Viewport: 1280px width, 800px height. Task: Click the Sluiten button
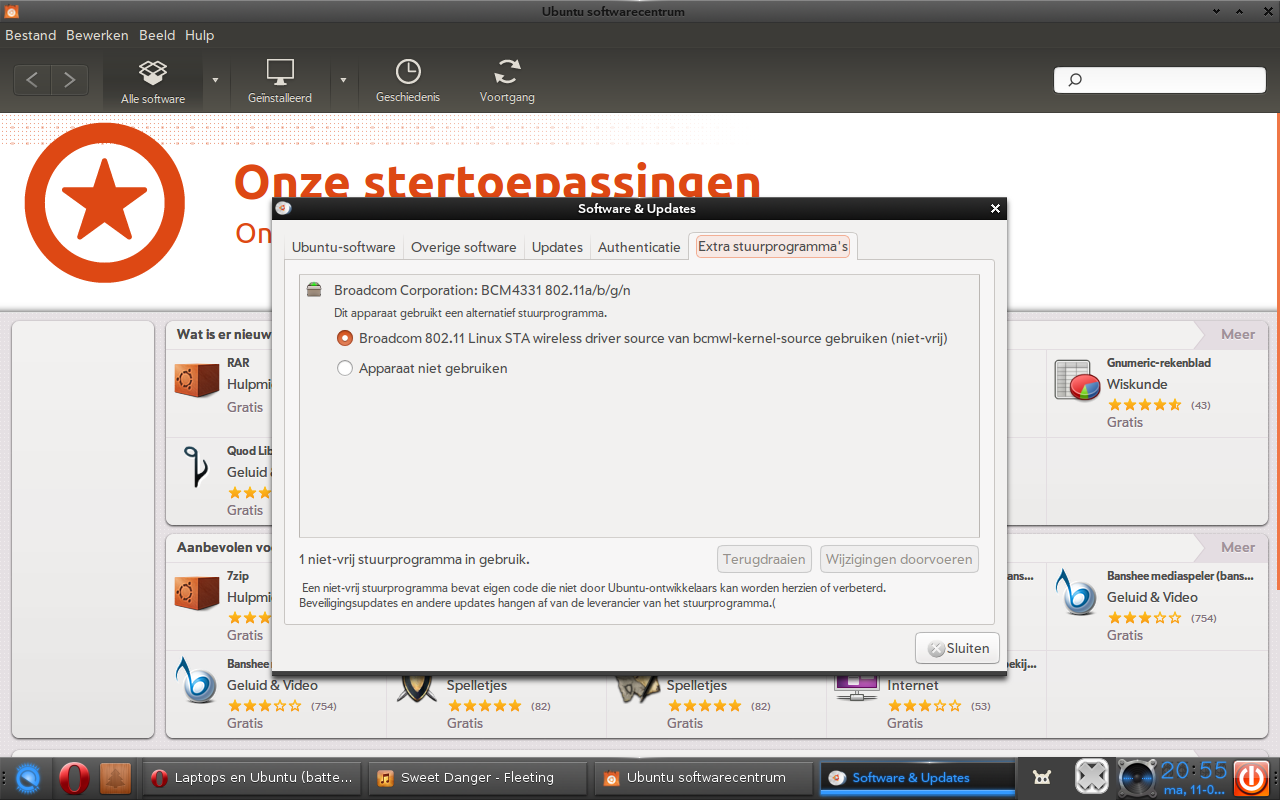pos(957,648)
